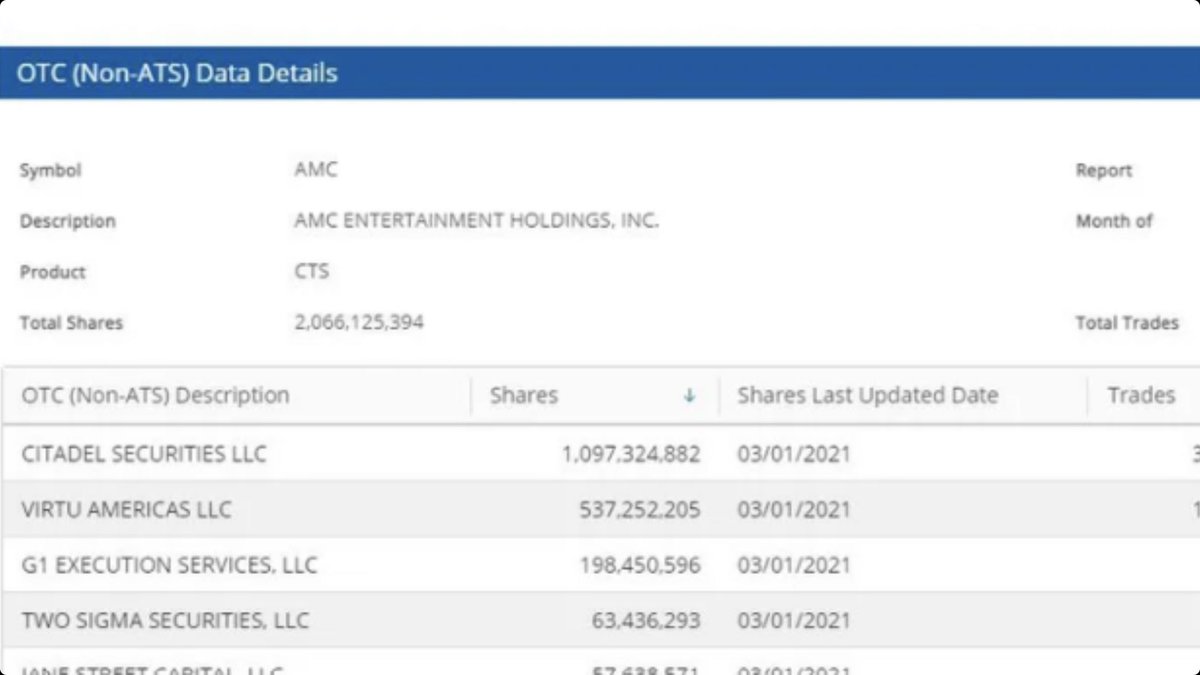Click the AMC ENTERTAINMENT HOLDINGS description text
Viewport: 1200px width, 675px height.
coord(477,221)
